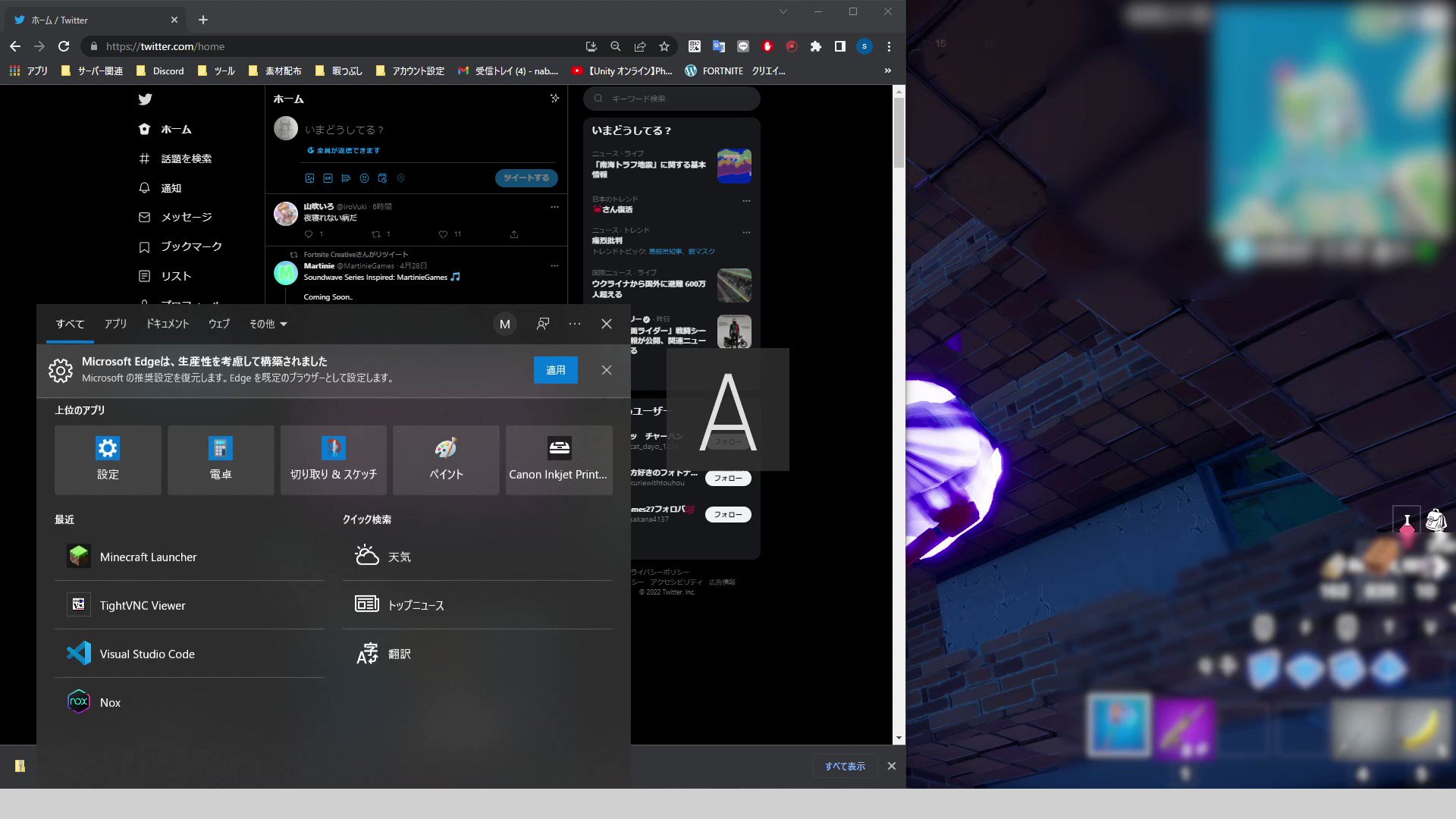Add GIF icon in tweet composer

[x=328, y=178]
